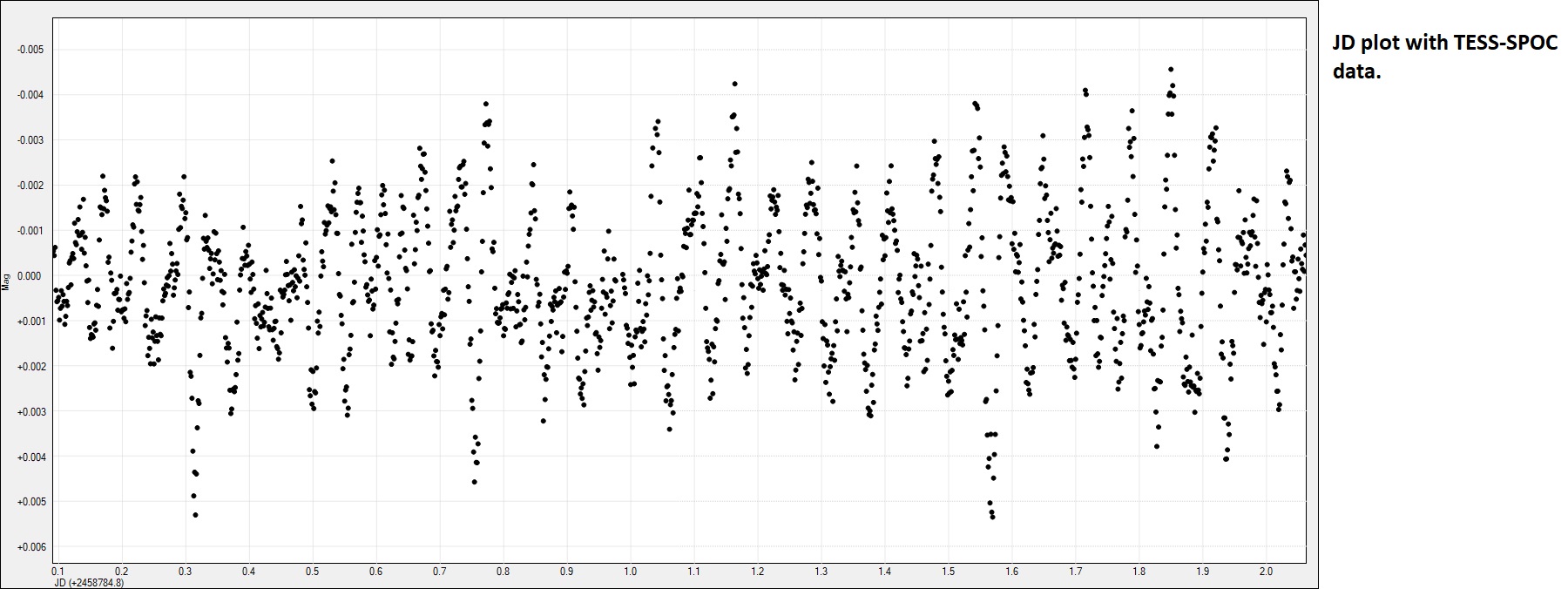Select the y-axis tick label -0.001
The width and height of the screenshot is (1568, 589).
30,231
